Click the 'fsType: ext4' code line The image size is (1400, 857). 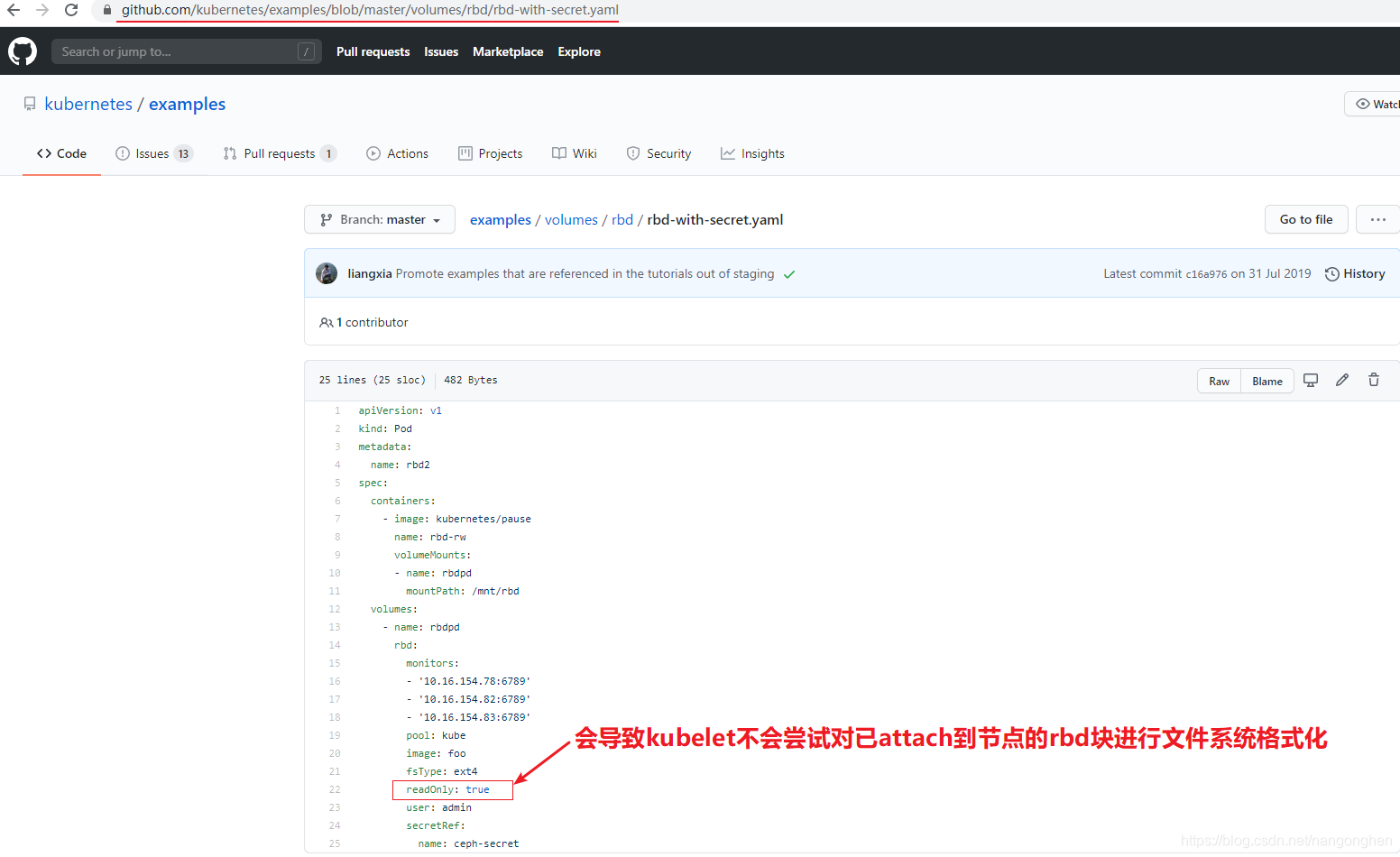coord(442,771)
